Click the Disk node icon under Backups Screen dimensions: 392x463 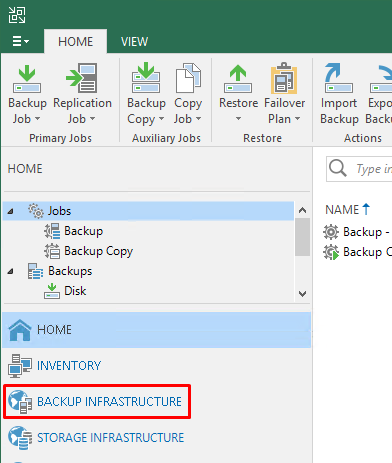(x=52, y=291)
